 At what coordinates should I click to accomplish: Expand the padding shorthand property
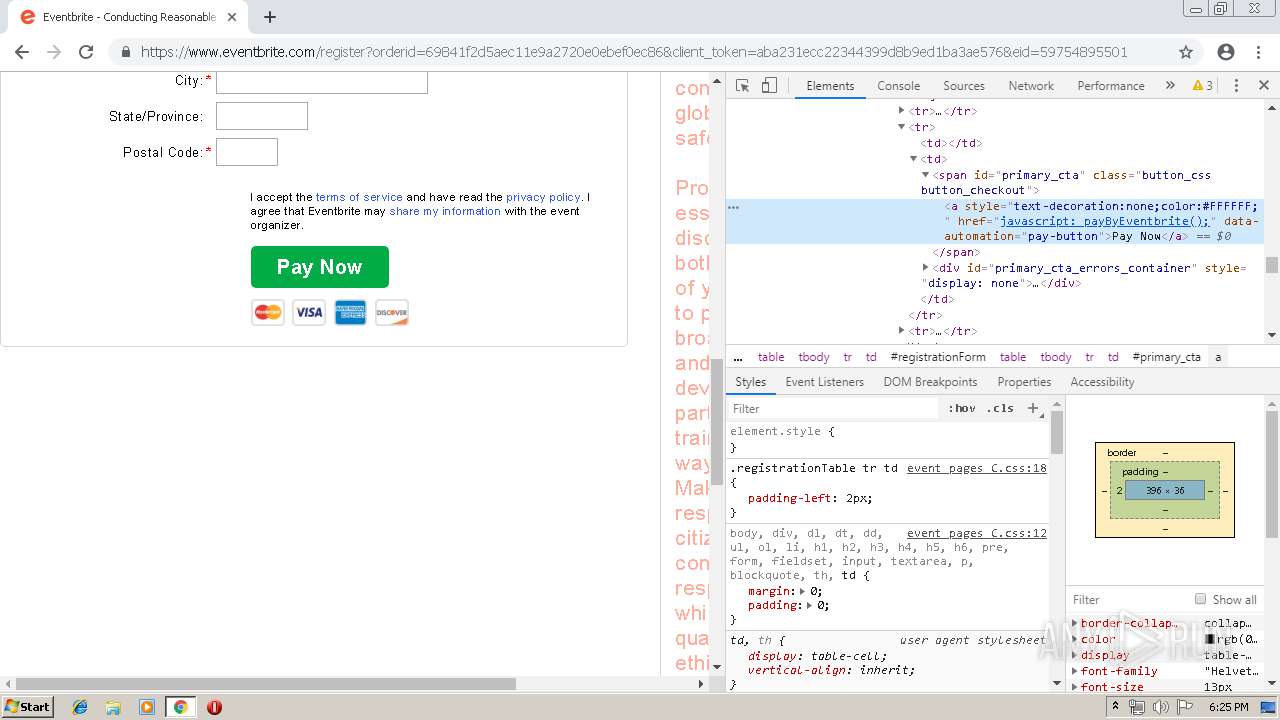(x=810, y=605)
